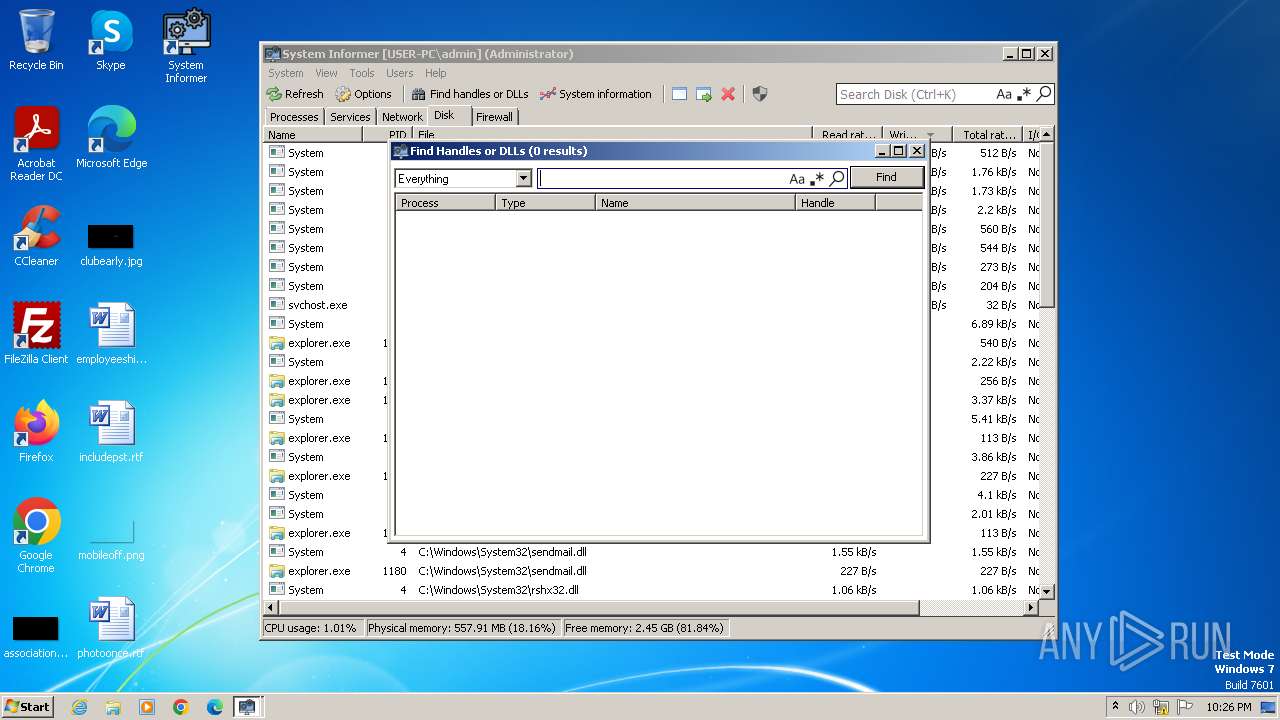The width and height of the screenshot is (1280, 720).
Task: Open CCleaner desktop icon
Action: tap(36, 236)
